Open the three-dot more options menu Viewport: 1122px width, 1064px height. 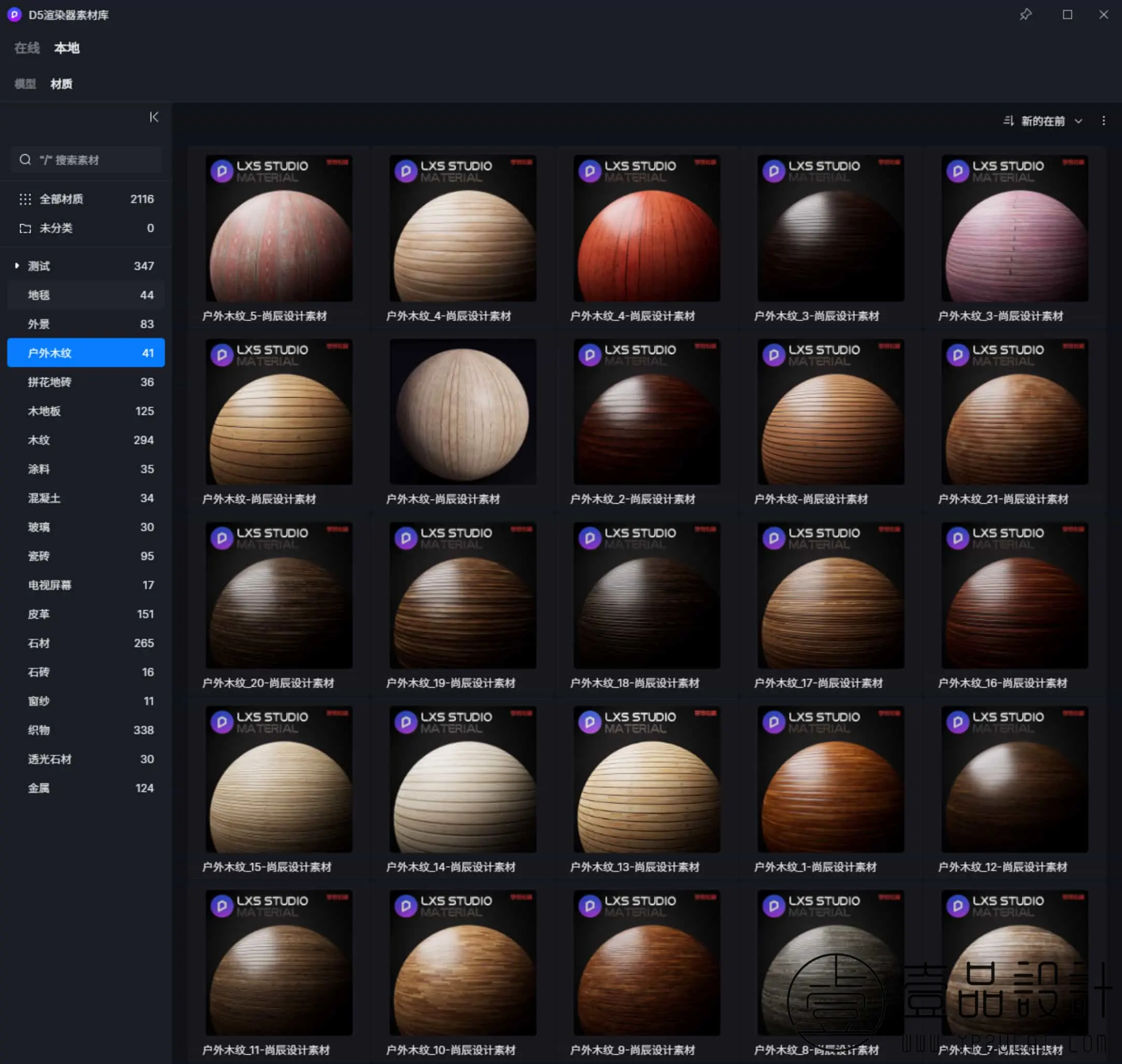[x=1103, y=121]
